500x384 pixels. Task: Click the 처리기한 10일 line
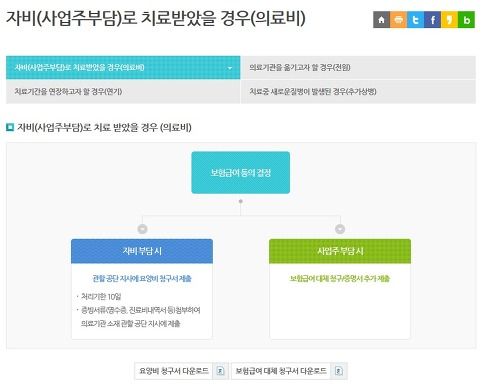click(101, 296)
